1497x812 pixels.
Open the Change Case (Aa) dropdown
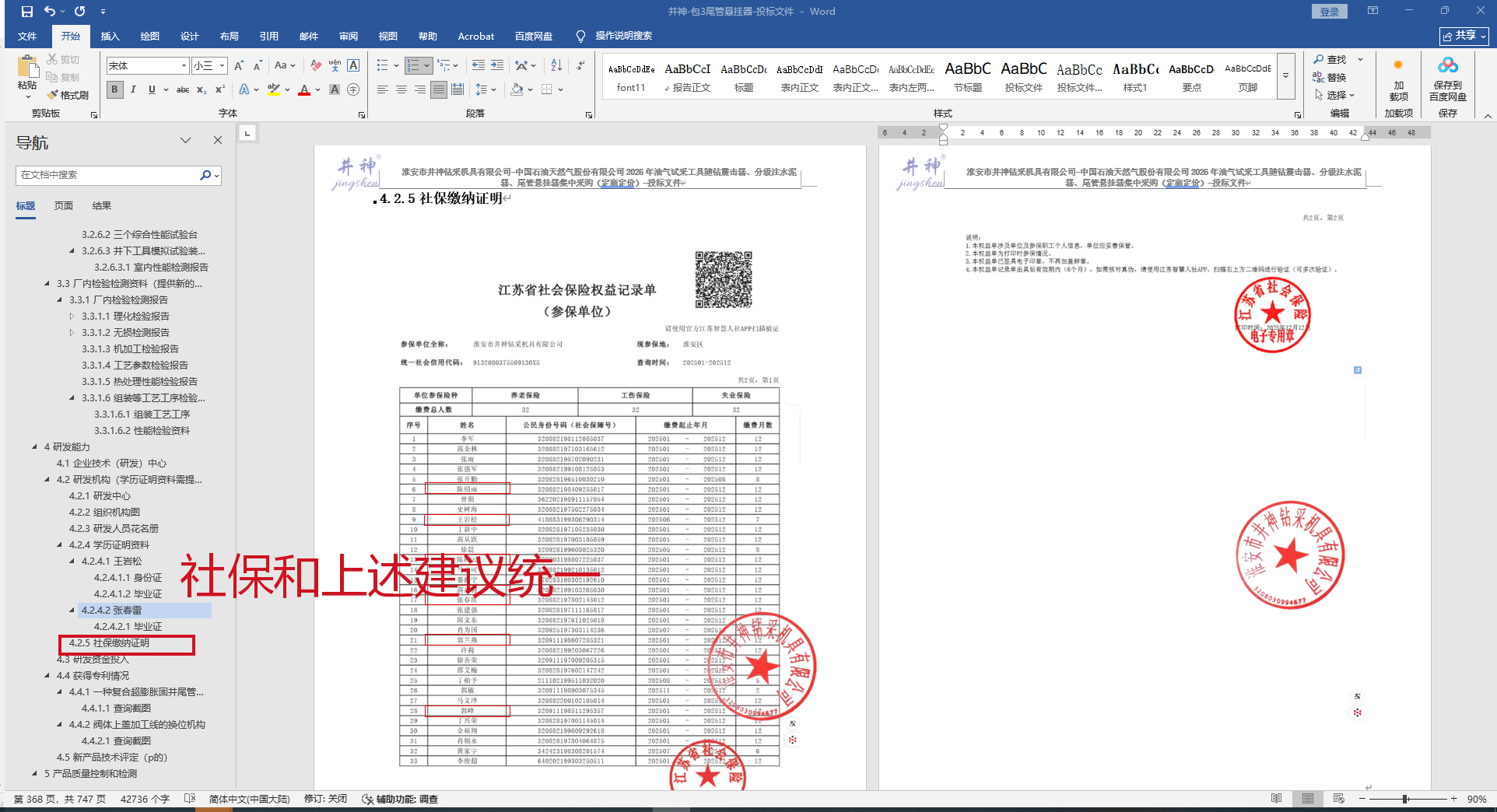[285, 65]
